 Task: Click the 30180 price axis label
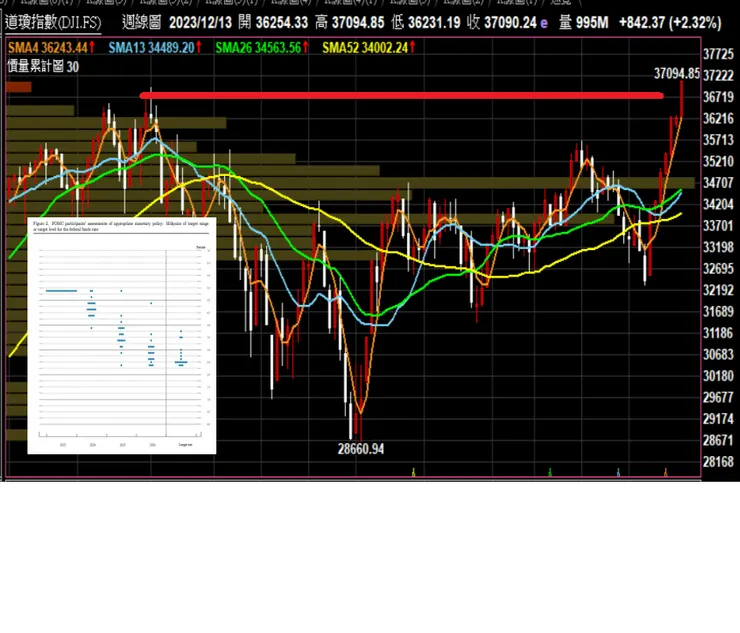[x=718, y=376]
